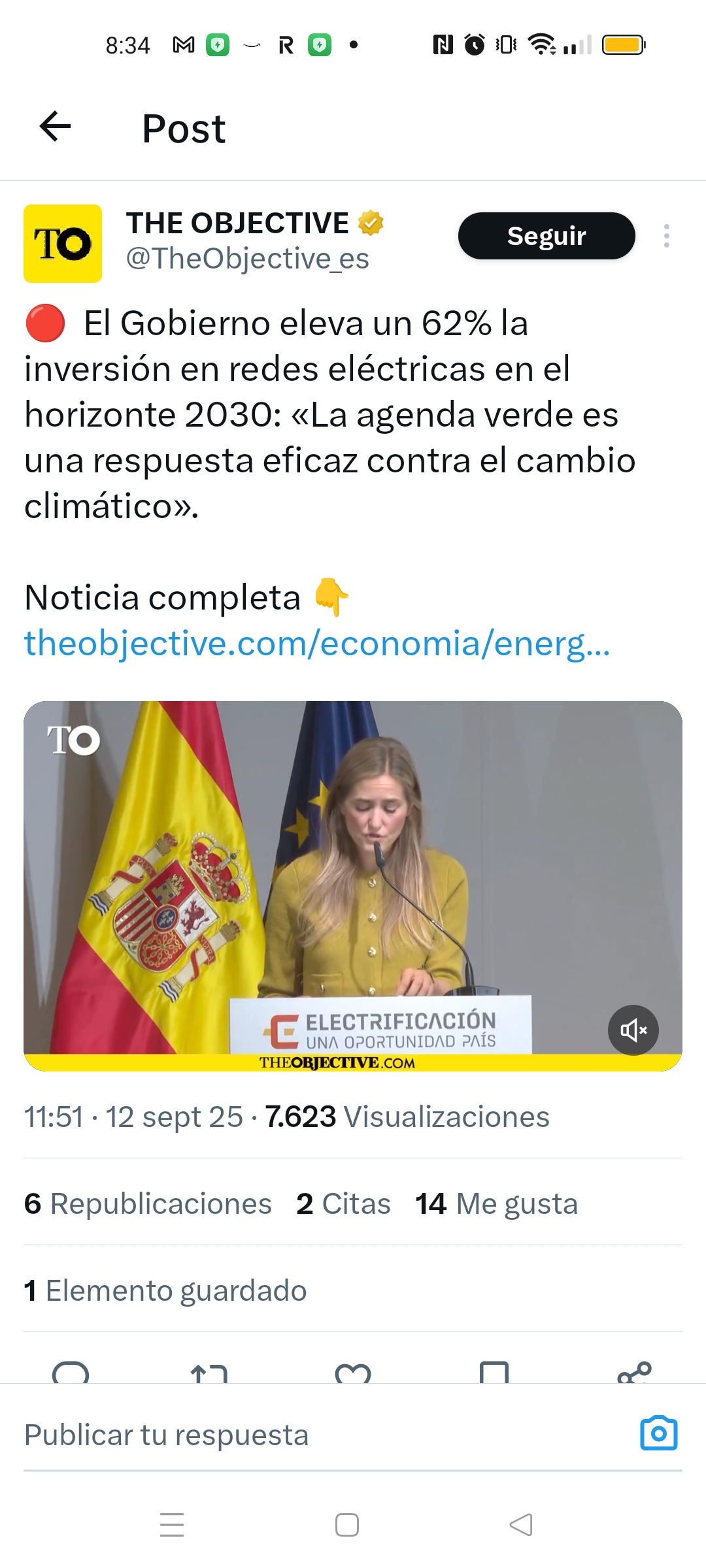
Task: Tap the Android home square button
Action: click(347, 1525)
